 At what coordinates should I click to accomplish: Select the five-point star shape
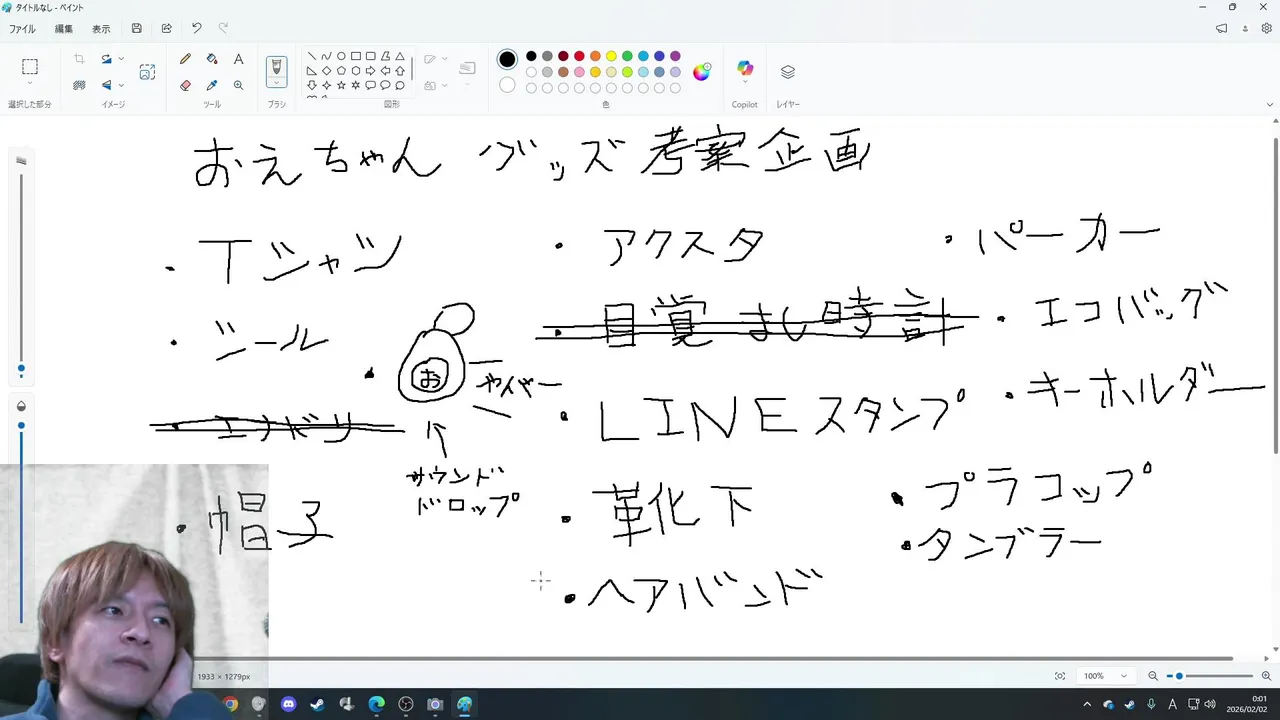[341, 85]
